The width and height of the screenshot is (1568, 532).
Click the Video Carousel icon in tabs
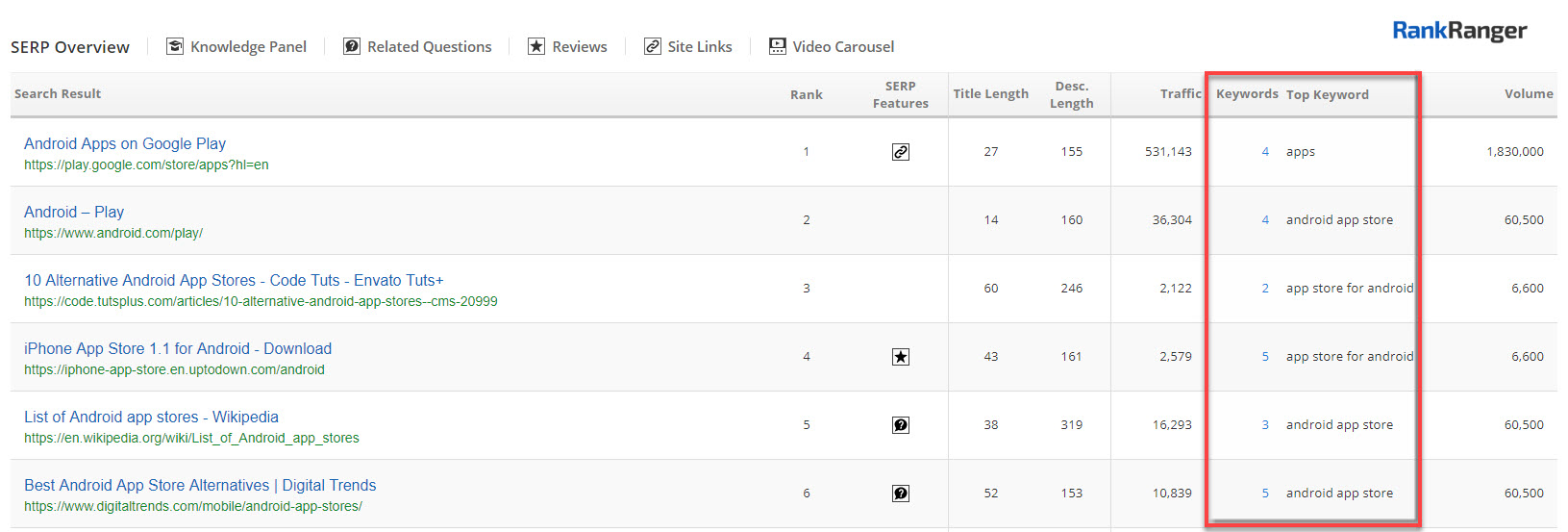tap(778, 46)
